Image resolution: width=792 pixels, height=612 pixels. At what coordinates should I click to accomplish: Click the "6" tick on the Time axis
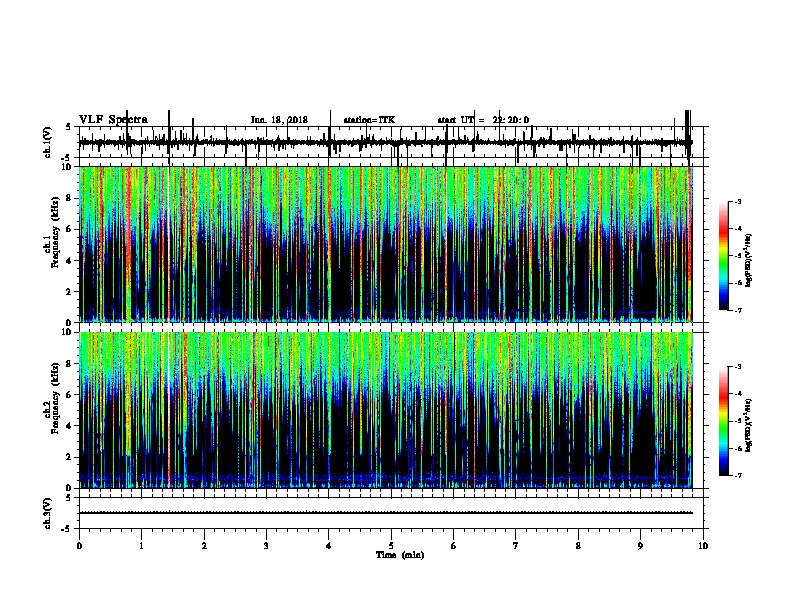tap(454, 546)
